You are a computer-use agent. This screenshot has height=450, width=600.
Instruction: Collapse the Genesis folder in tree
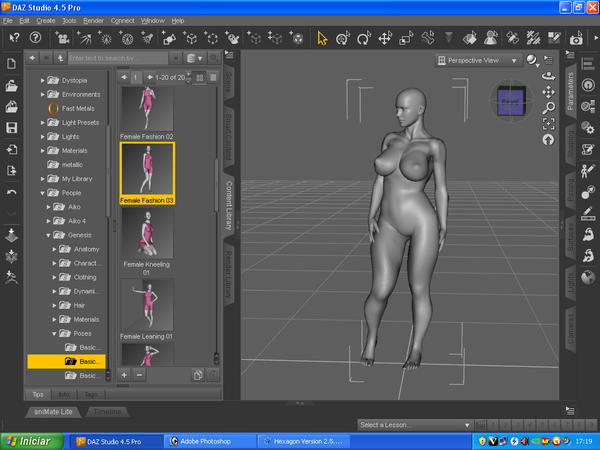tap(48, 235)
